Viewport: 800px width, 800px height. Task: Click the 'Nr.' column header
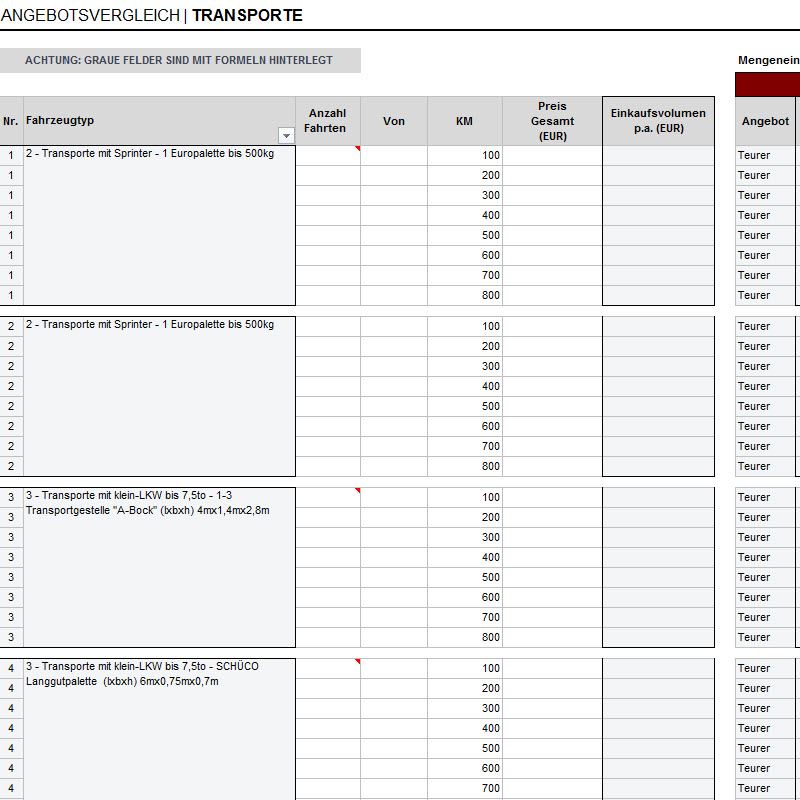[x=11, y=121]
